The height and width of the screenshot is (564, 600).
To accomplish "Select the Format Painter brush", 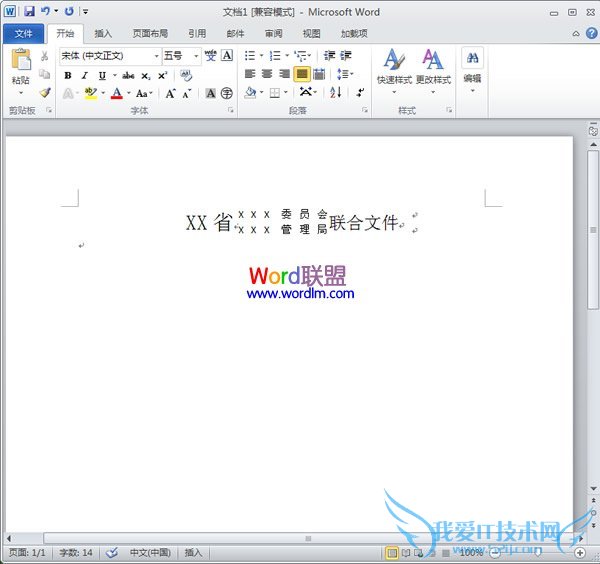I will pos(45,92).
